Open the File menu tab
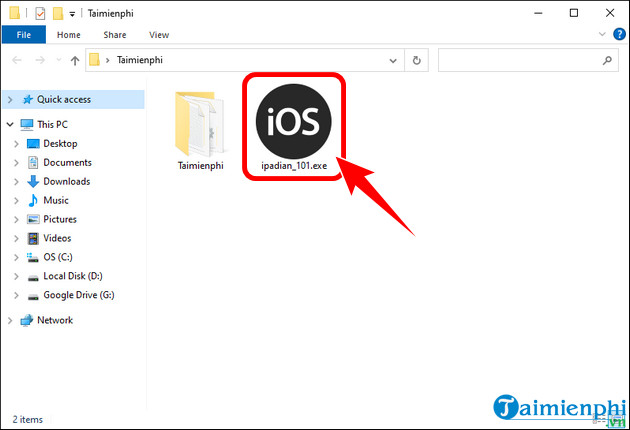The image size is (630, 430). (x=24, y=35)
